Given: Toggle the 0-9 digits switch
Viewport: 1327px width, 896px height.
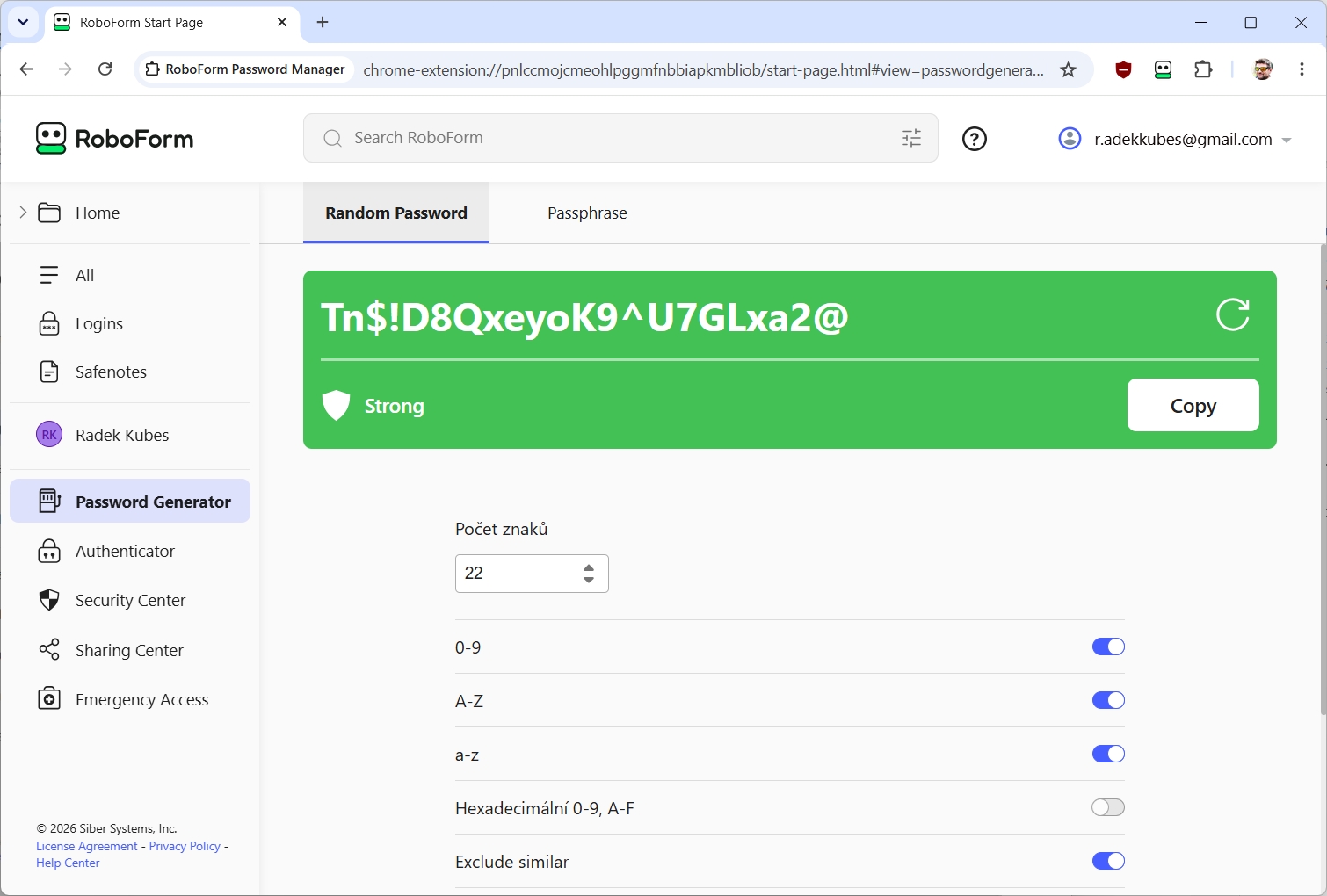Looking at the screenshot, I should pyautogui.click(x=1108, y=647).
